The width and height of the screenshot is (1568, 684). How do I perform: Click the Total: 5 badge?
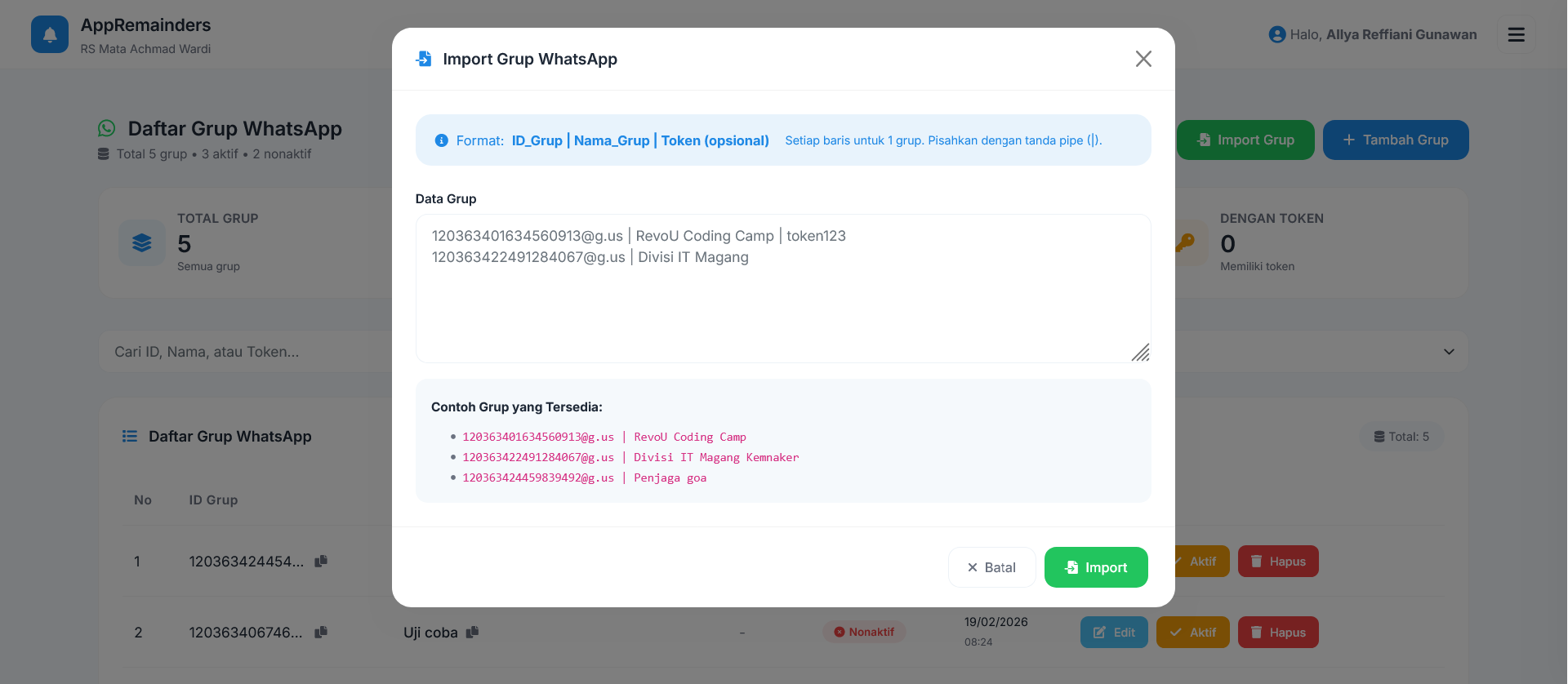point(1401,437)
